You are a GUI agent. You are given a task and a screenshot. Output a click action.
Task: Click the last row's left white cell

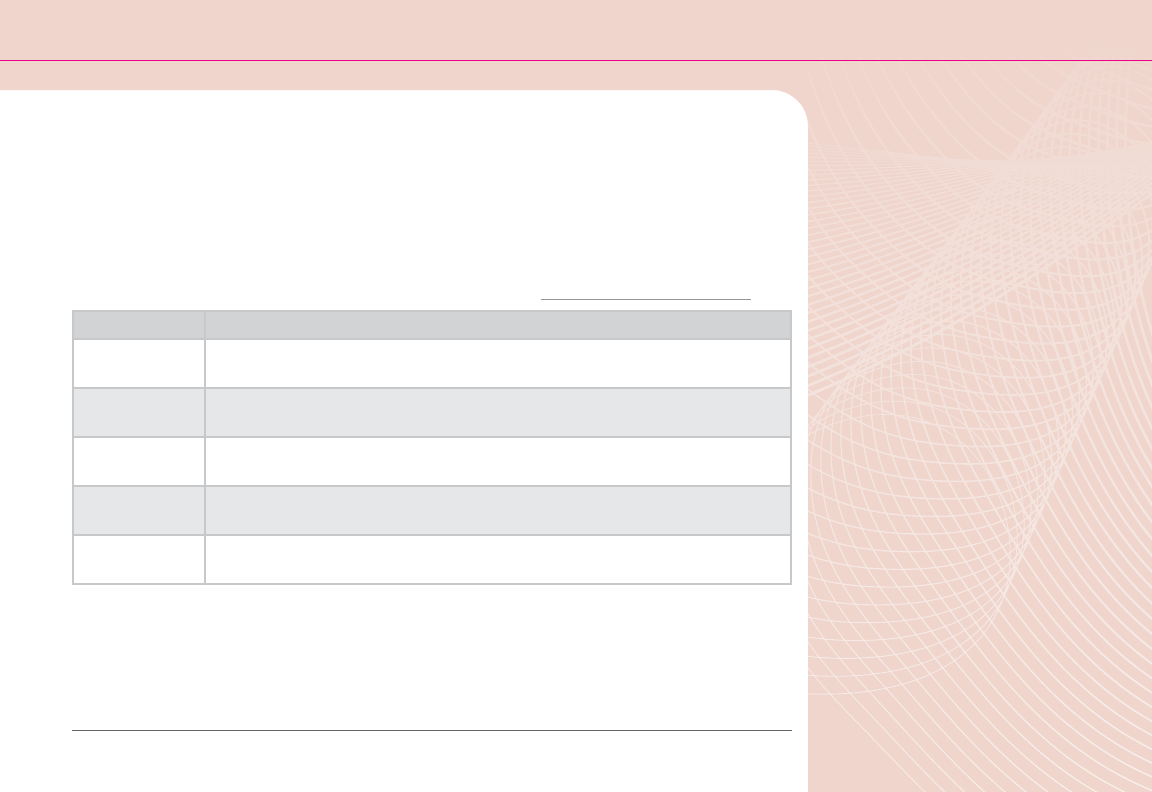(x=138, y=559)
